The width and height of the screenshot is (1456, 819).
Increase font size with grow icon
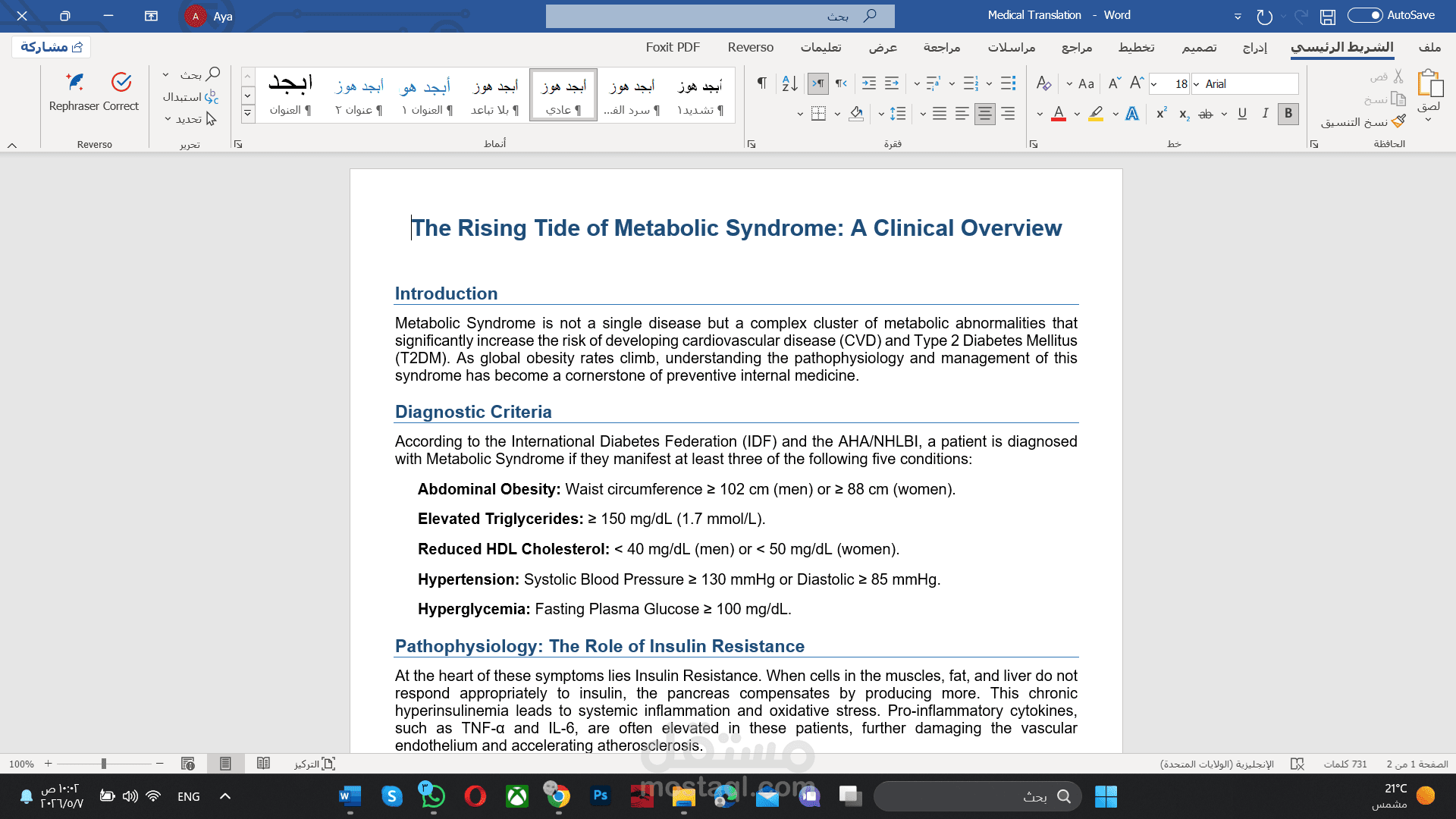[x=1137, y=83]
